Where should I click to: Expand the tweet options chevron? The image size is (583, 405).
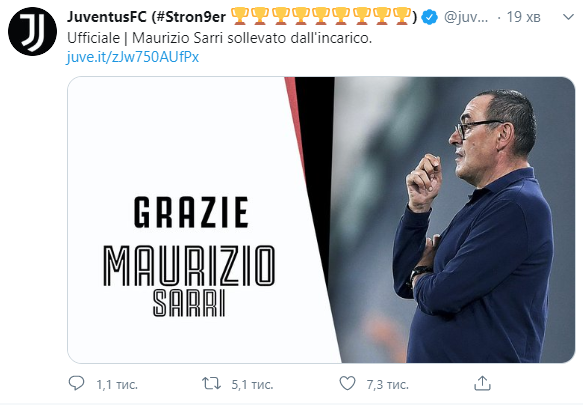coord(568,17)
